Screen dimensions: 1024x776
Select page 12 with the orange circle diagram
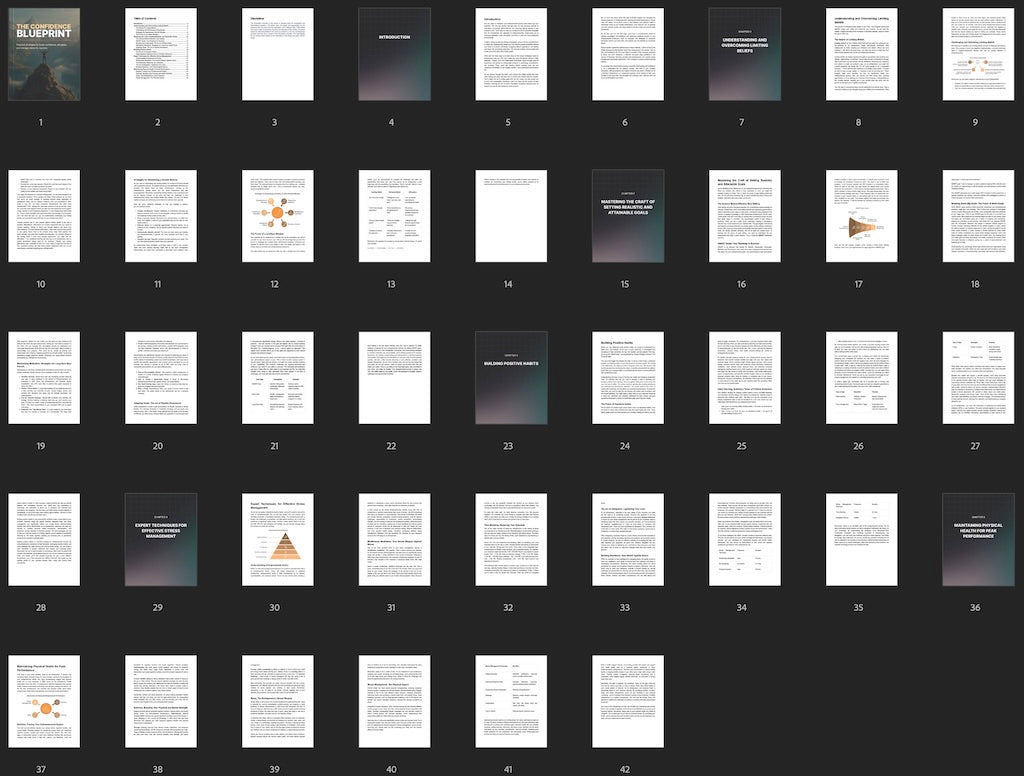(x=274, y=216)
